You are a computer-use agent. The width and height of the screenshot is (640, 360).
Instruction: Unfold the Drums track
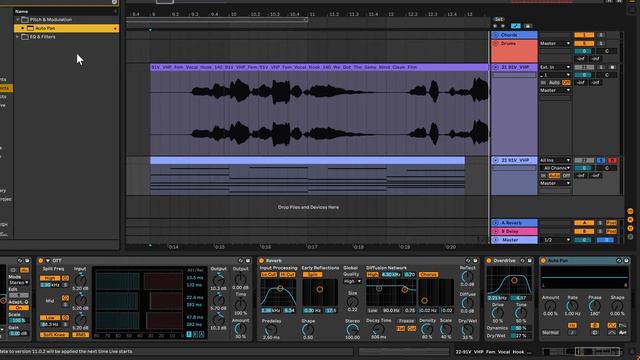[x=496, y=43]
